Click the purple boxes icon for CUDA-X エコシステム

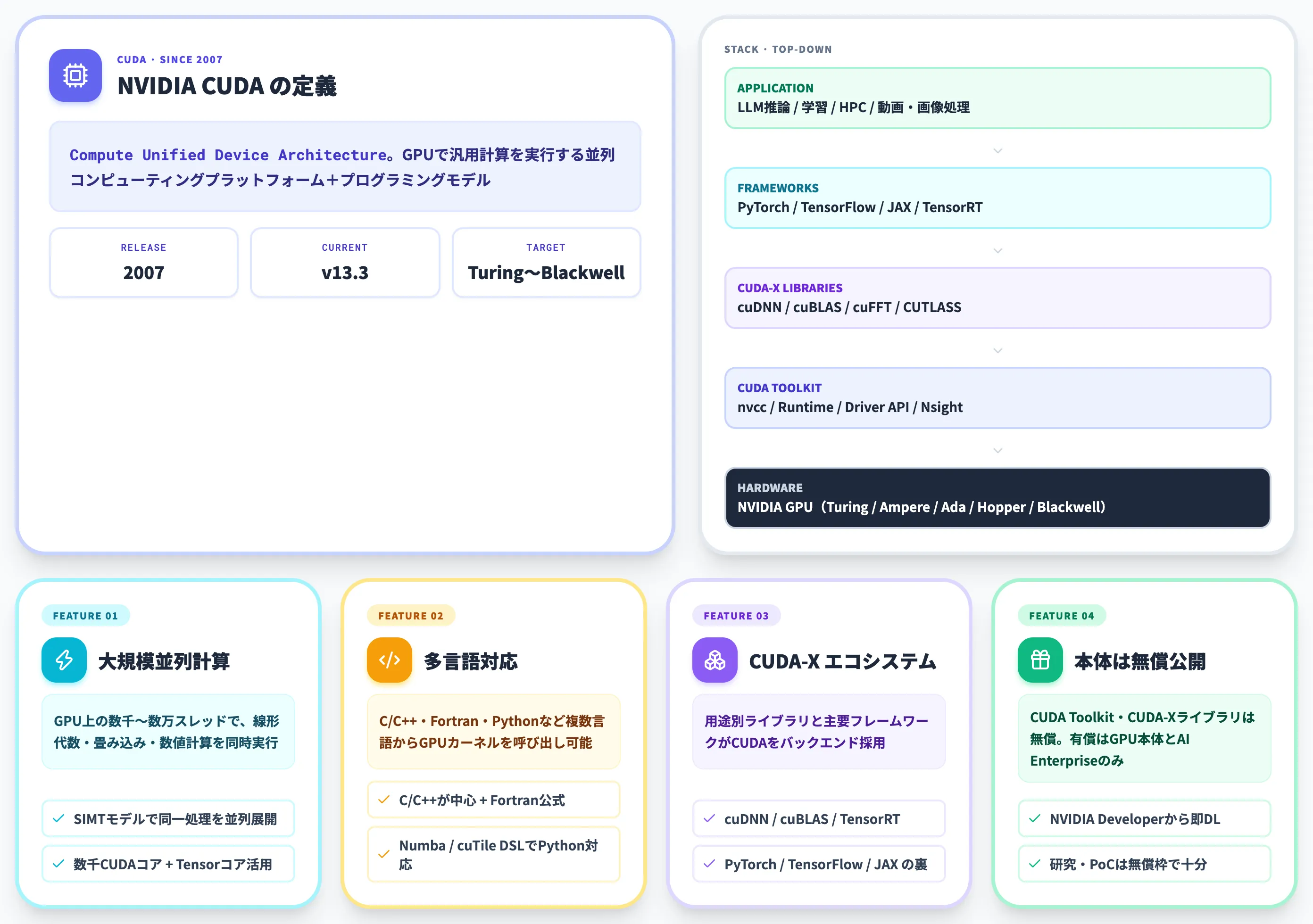(715, 660)
